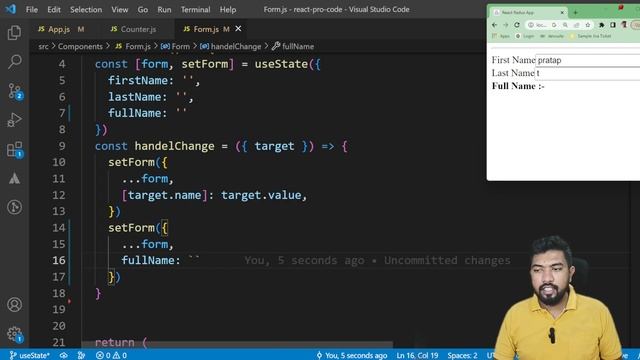Click 'src' in the breadcrumb path

[43, 47]
